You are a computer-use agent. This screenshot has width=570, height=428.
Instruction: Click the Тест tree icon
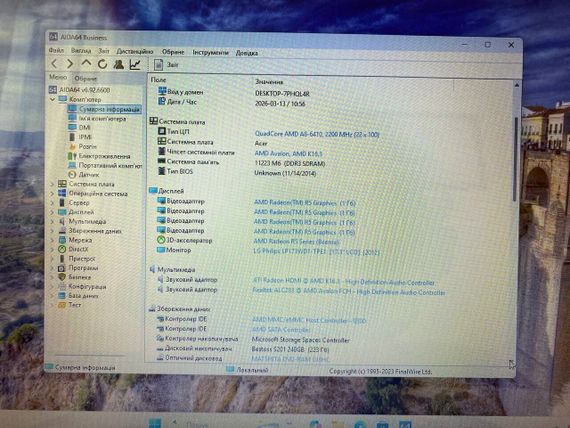point(62,305)
